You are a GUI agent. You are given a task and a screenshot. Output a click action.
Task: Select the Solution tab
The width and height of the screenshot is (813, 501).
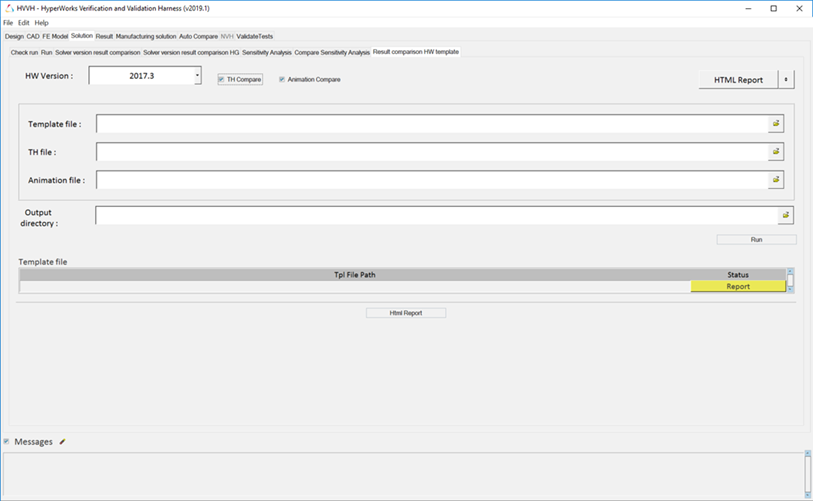[82, 36]
